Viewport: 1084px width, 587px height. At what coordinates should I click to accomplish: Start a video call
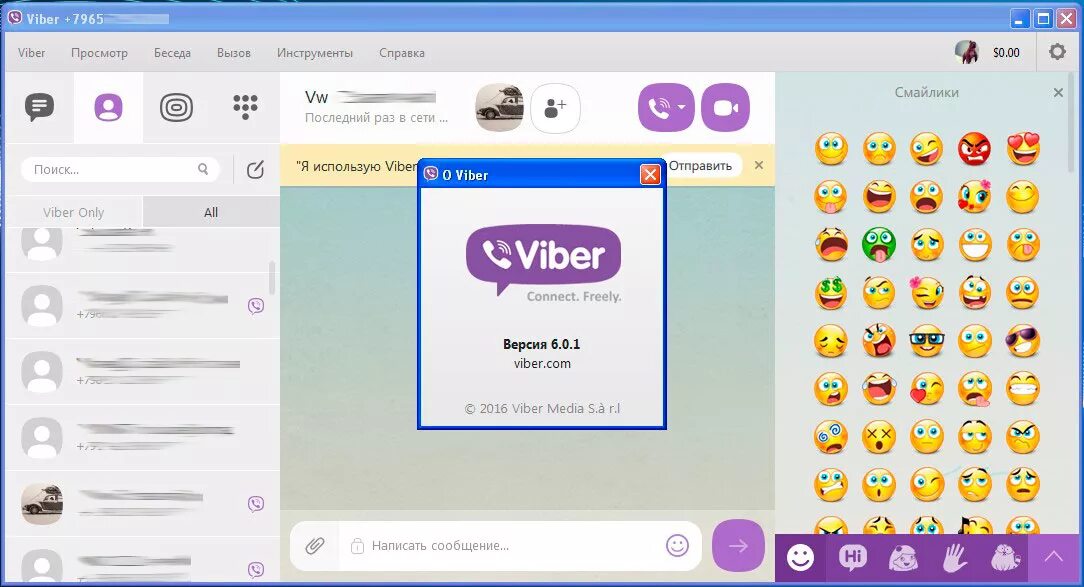click(725, 108)
